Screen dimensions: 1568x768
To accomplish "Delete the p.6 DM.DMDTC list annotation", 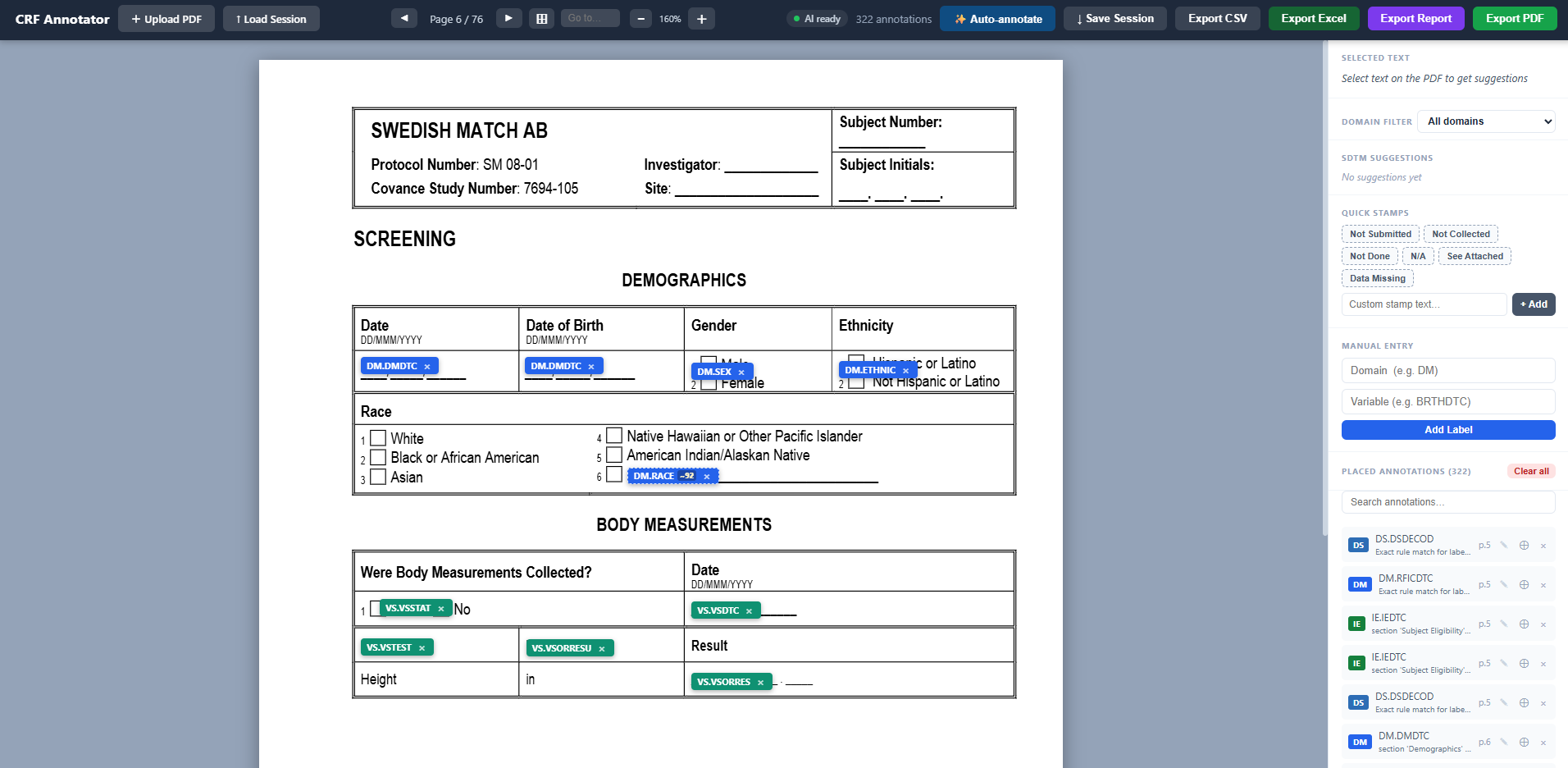I will click(1543, 743).
